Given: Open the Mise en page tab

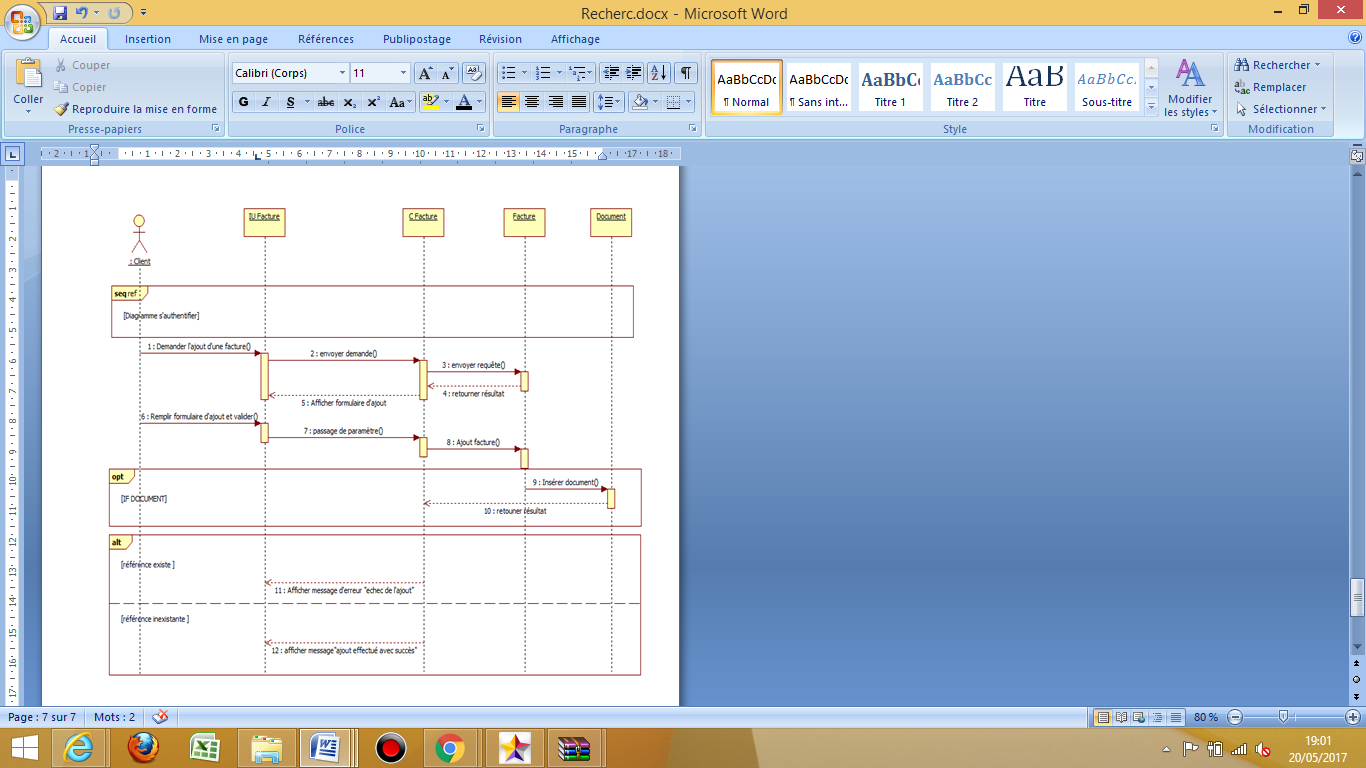Looking at the screenshot, I should coord(233,39).
